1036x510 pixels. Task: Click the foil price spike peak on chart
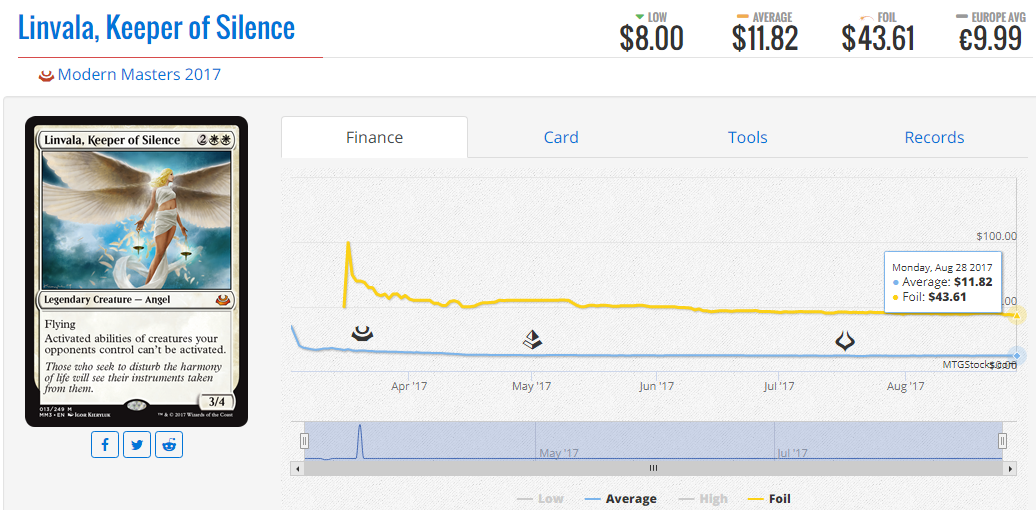click(x=348, y=242)
